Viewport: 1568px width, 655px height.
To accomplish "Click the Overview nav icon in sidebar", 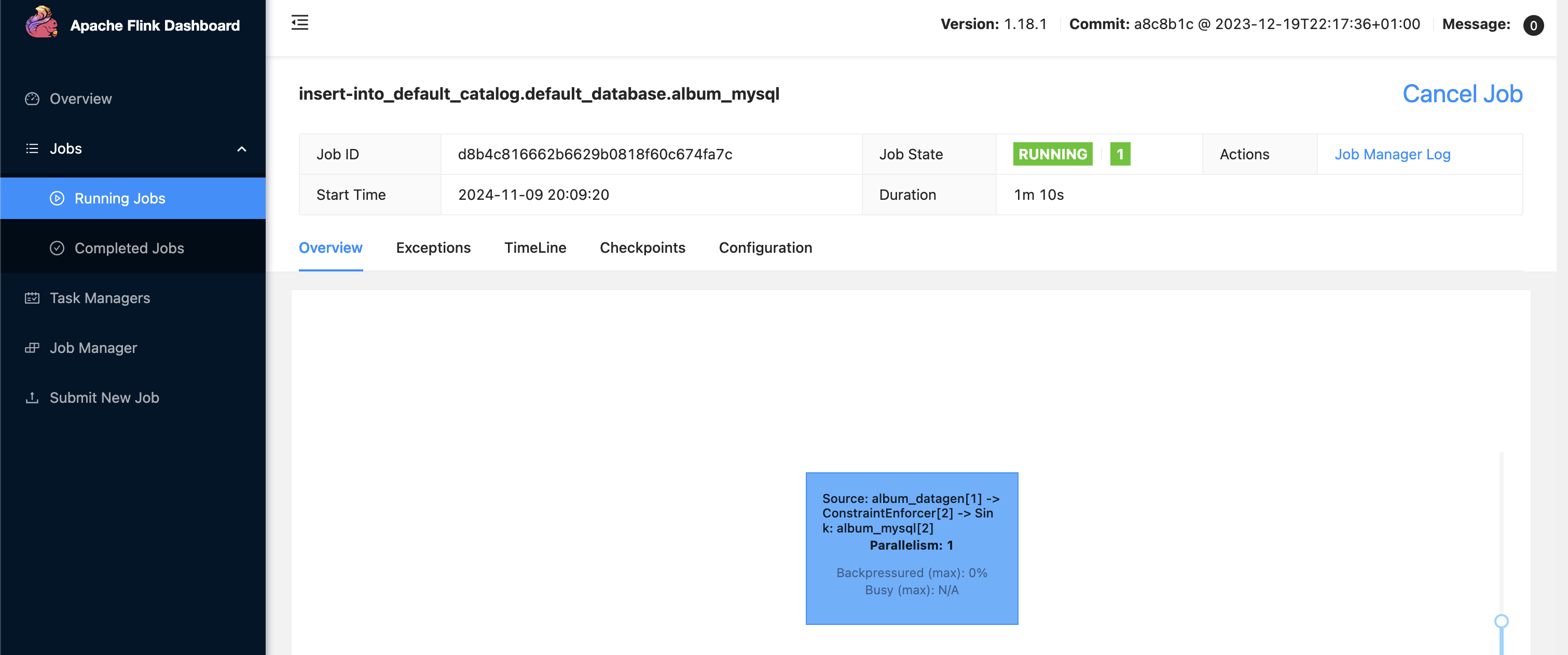I will pos(32,98).
